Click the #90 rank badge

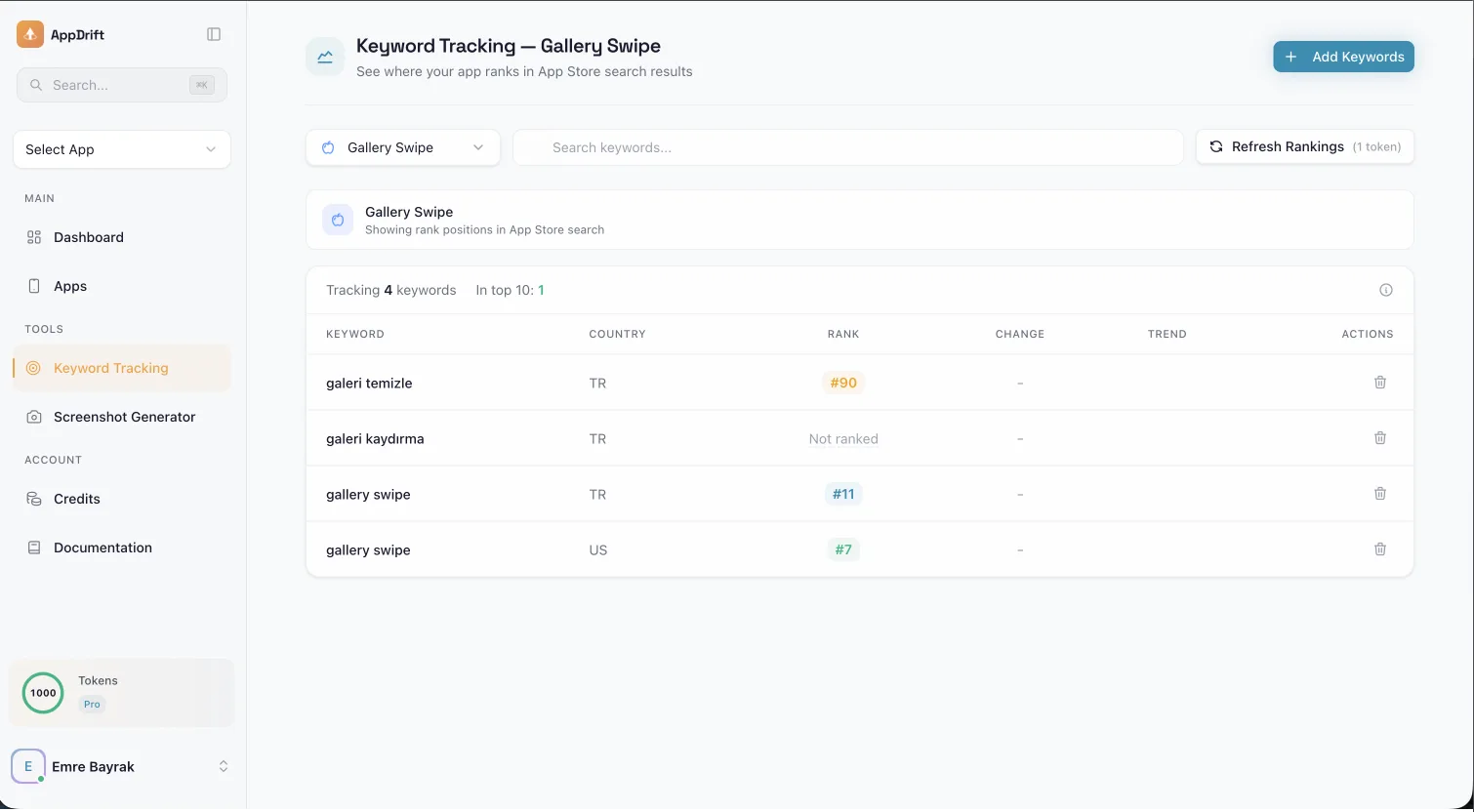[x=843, y=383]
